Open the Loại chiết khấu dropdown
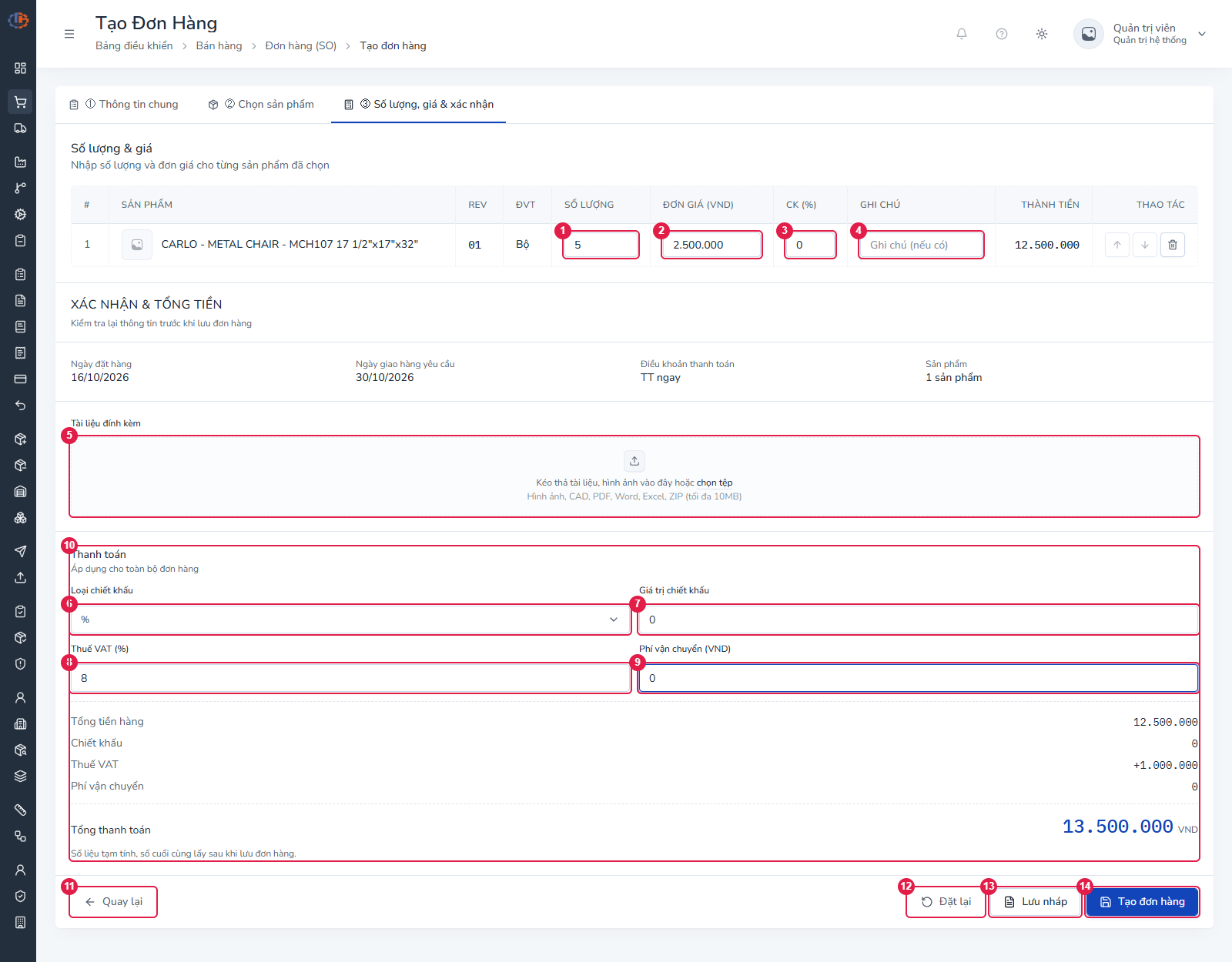The height and width of the screenshot is (962, 1232). [350, 620]
